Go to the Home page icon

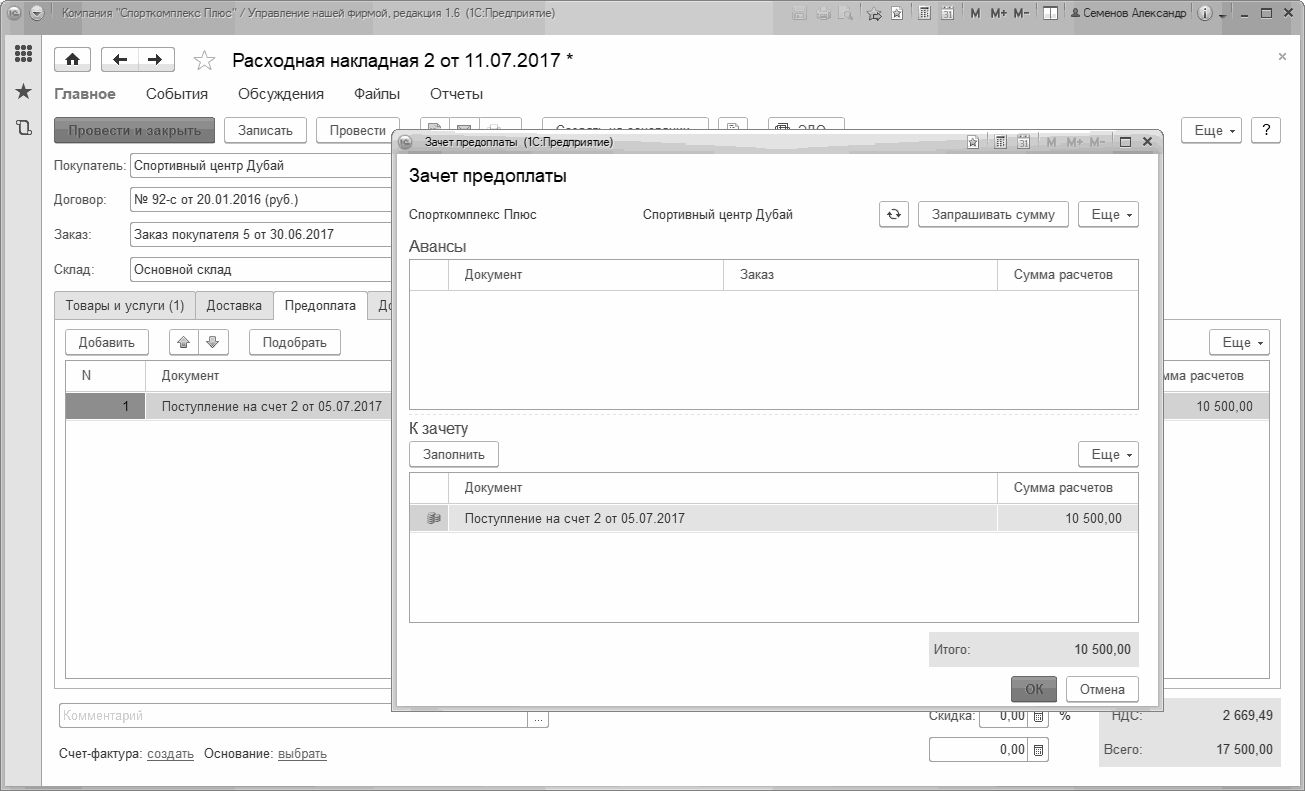coord(72,60)
